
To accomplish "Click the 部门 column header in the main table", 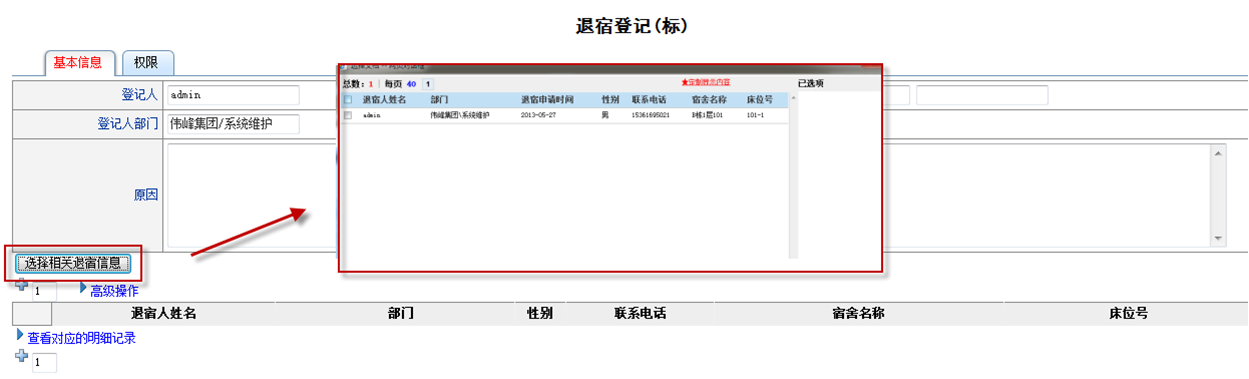I will 401,314.
